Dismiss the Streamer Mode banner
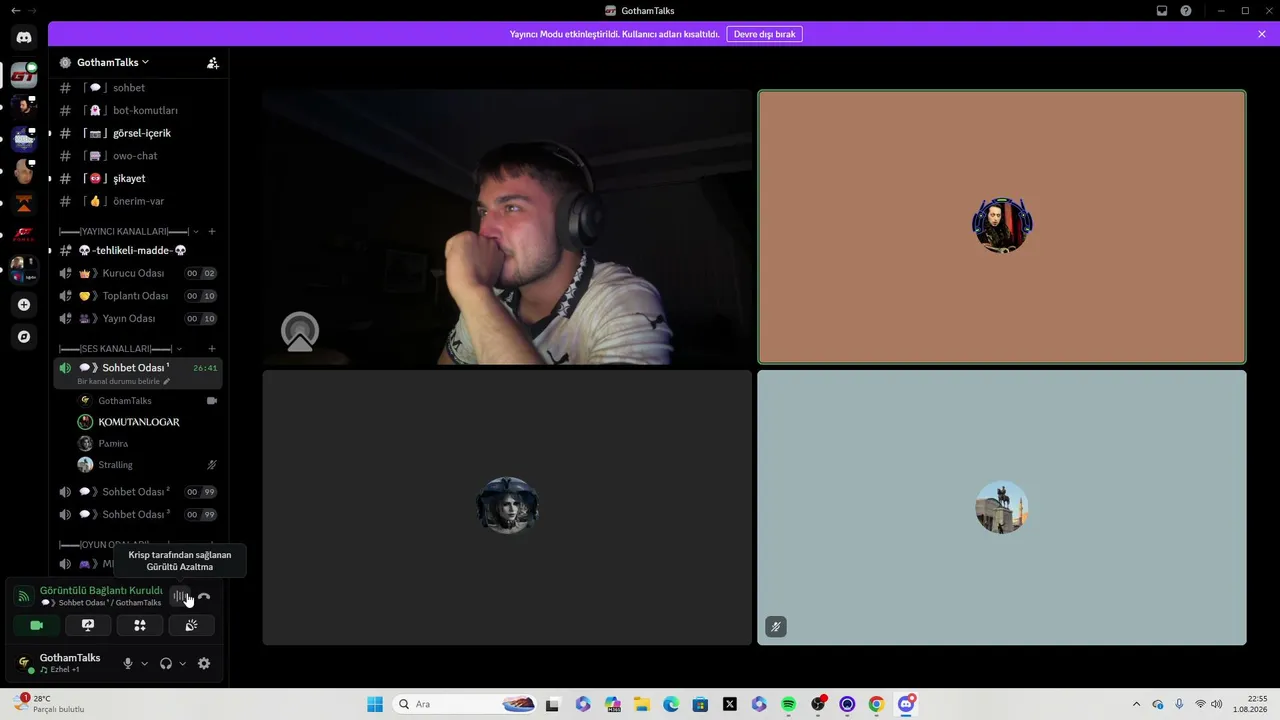The image size is (1280, 720). click(x=1262, y=34)
